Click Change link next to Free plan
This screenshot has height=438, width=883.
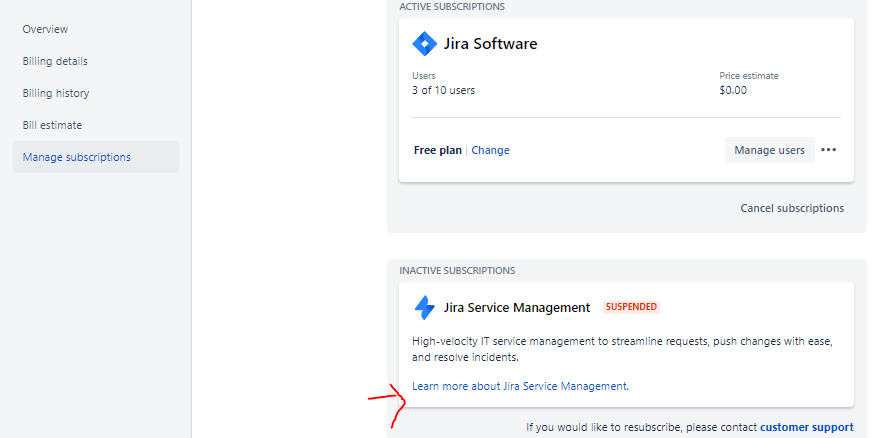490,150
